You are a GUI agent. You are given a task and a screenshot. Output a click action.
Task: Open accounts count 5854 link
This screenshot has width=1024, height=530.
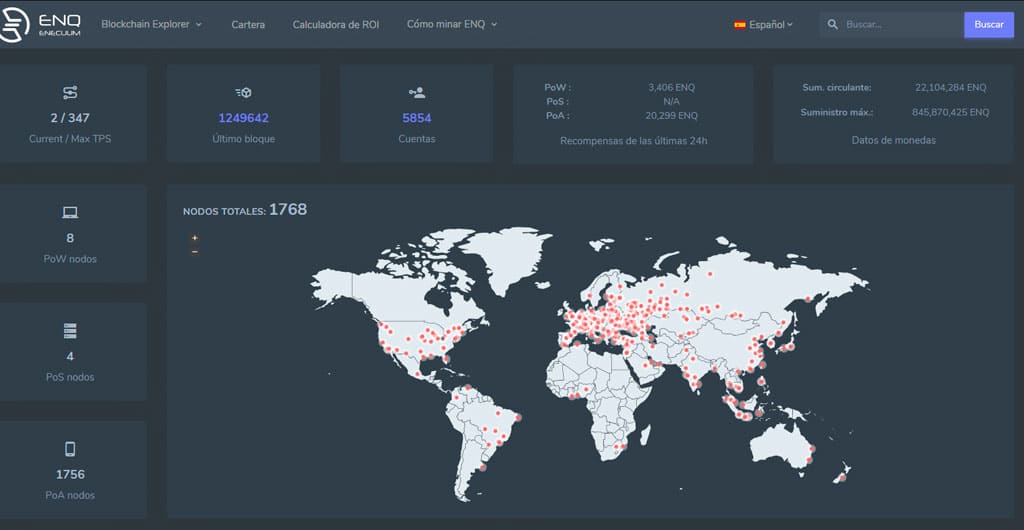417,118
